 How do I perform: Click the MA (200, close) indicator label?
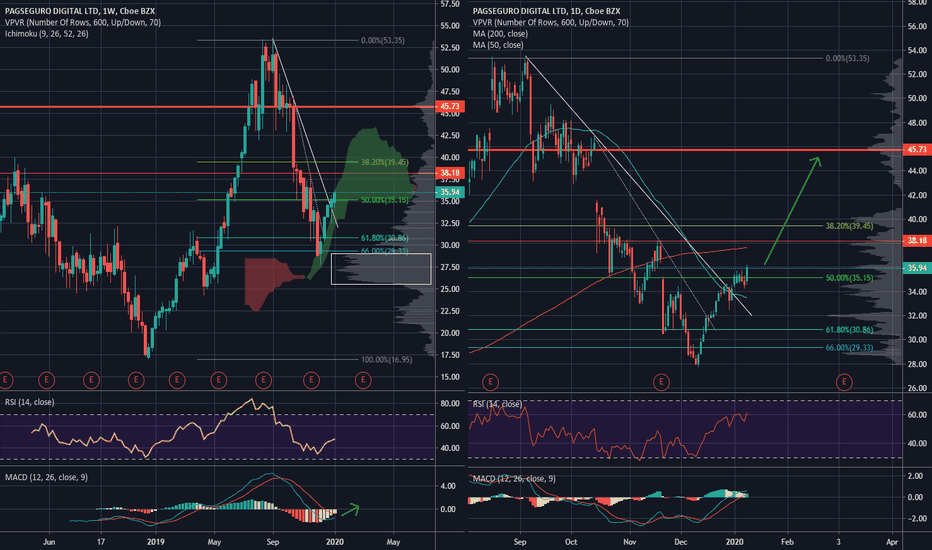pyautogui.click(x=500, y=33)
